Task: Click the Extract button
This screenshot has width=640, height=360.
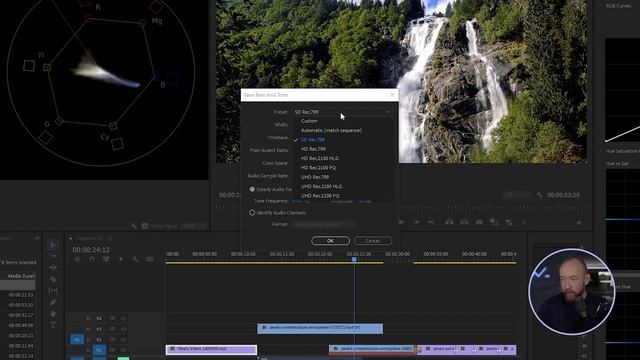Action: 464,222
